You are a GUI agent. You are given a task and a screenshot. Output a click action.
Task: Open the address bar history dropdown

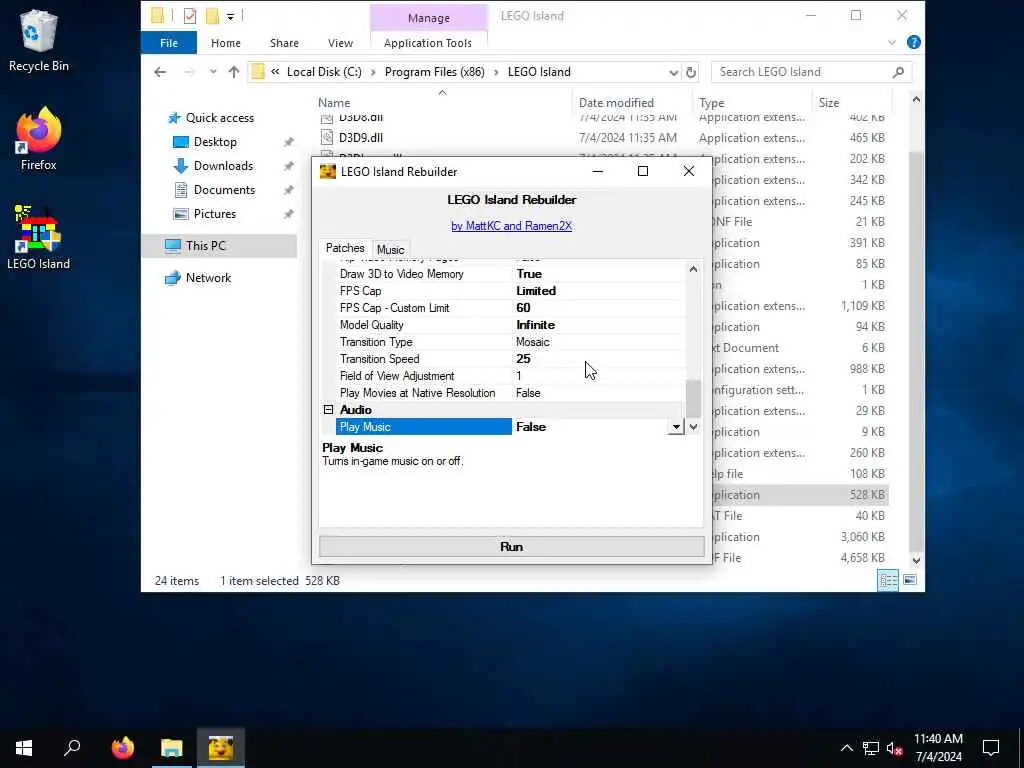(x=673, y=72)
